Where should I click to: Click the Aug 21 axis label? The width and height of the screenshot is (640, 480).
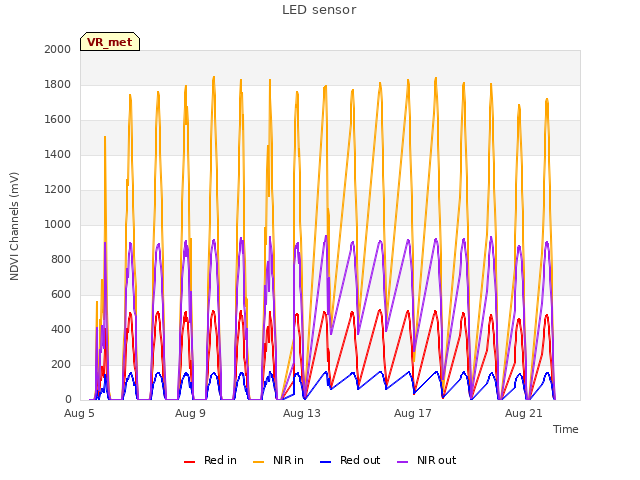click(524, 413)
